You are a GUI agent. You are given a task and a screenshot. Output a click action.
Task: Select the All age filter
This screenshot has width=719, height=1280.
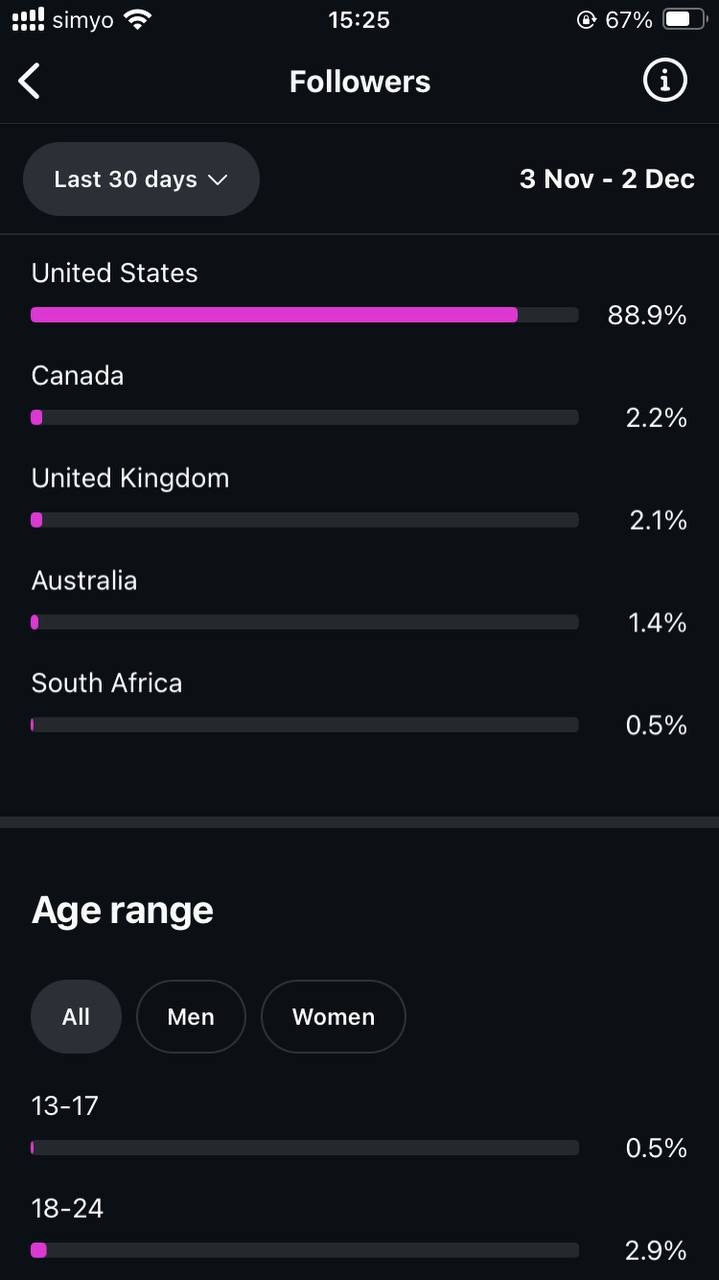coord(76,1017)
